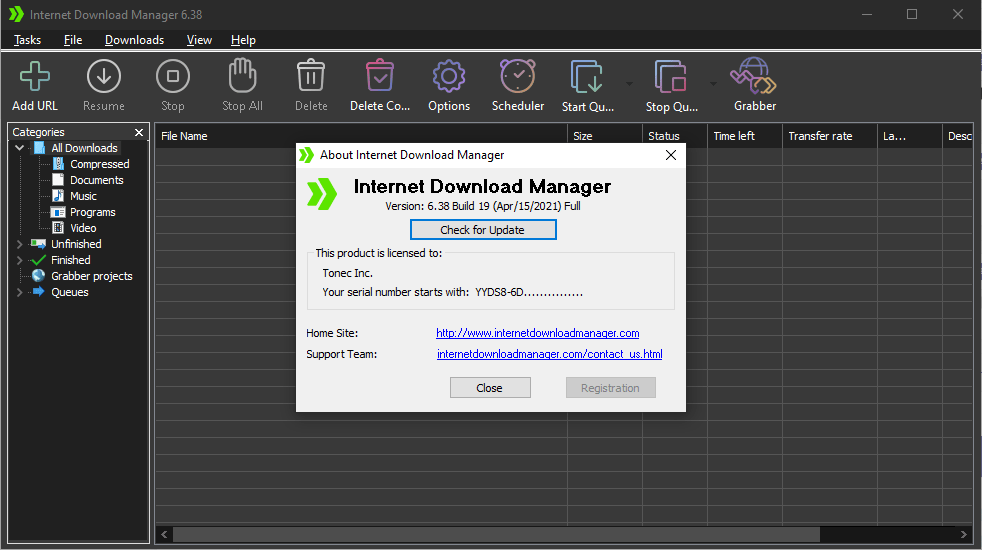Open the View menu
This screenshot has width=982, height=550.
pyautogui.click(x=199, y=40)
